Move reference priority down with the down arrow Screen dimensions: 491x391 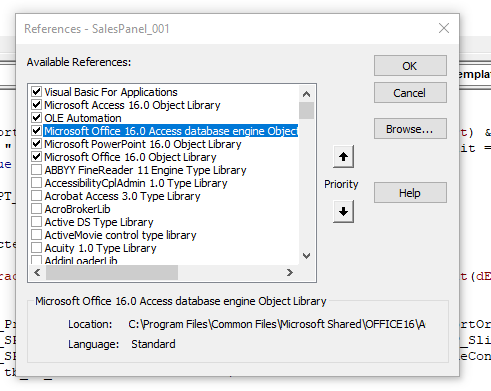pos(343,211)
